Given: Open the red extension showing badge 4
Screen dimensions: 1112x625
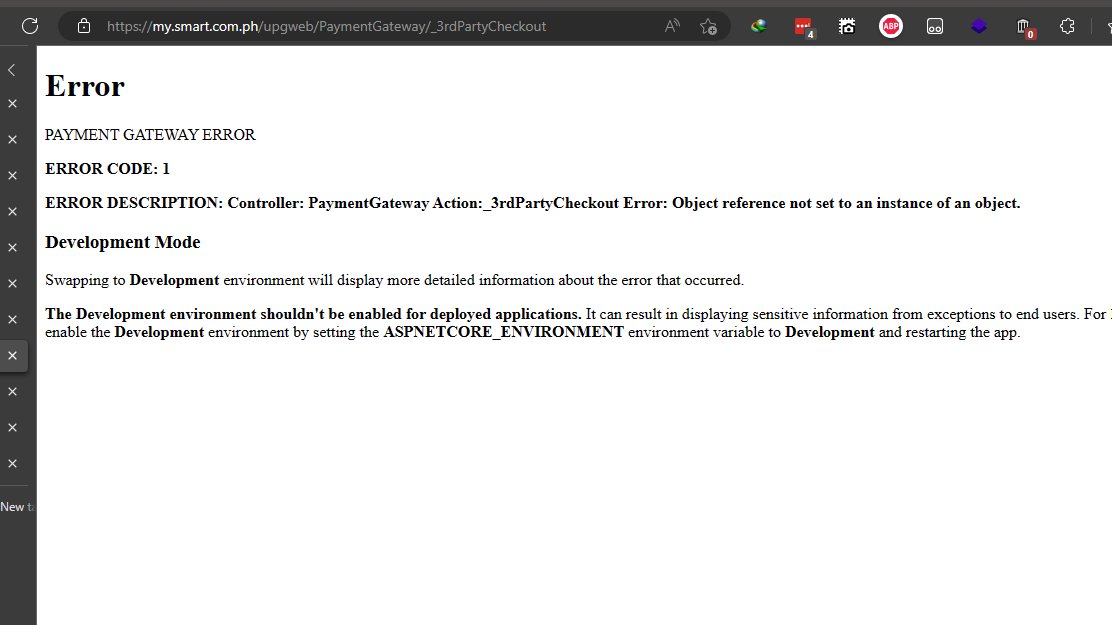Looking at the screenshot, I should [x=804, y=27].
